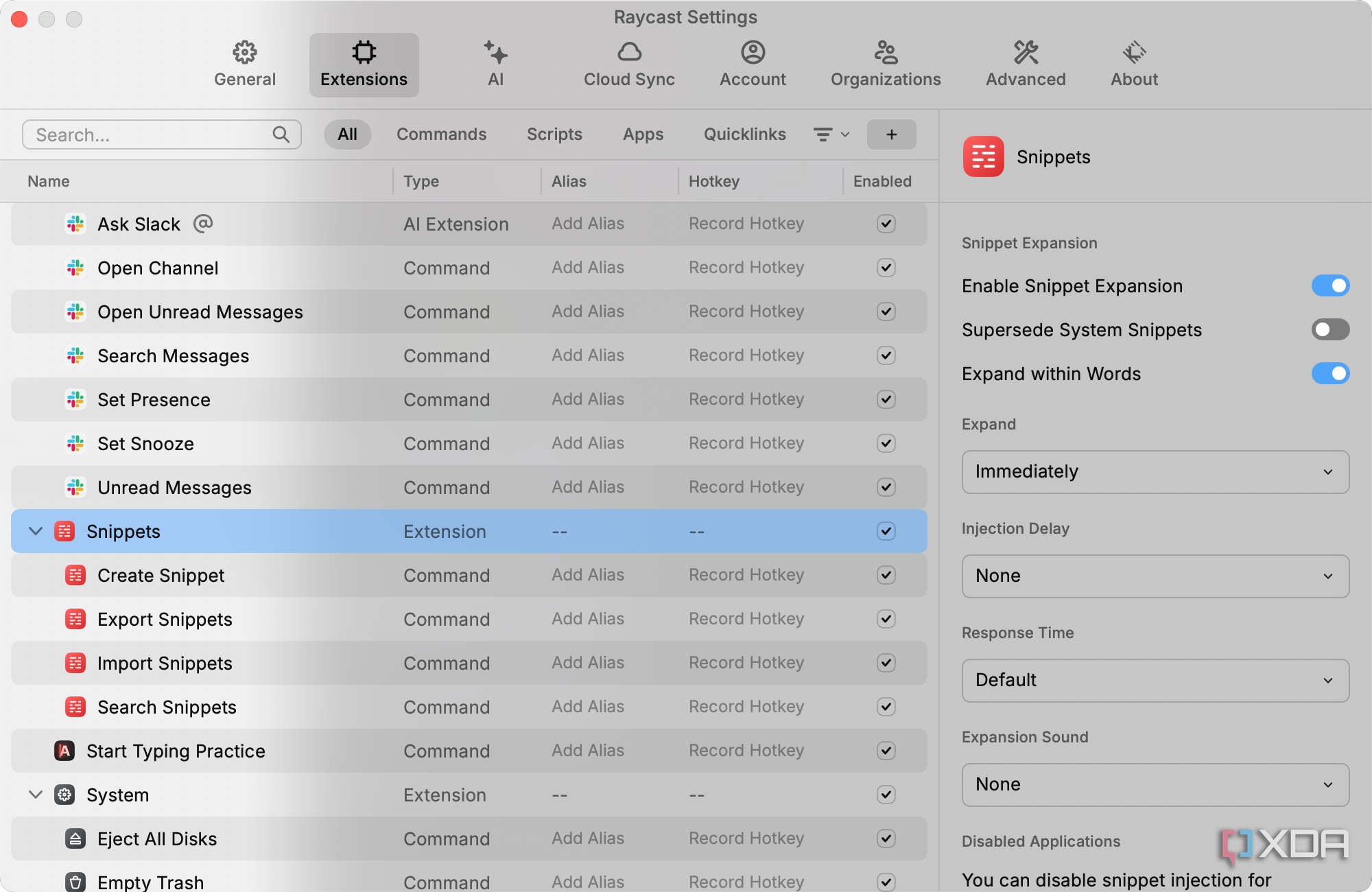Viewport: 1372px width, 892px height.
Task: Select the Quicklinks filter tab
Action: (744, 134)
